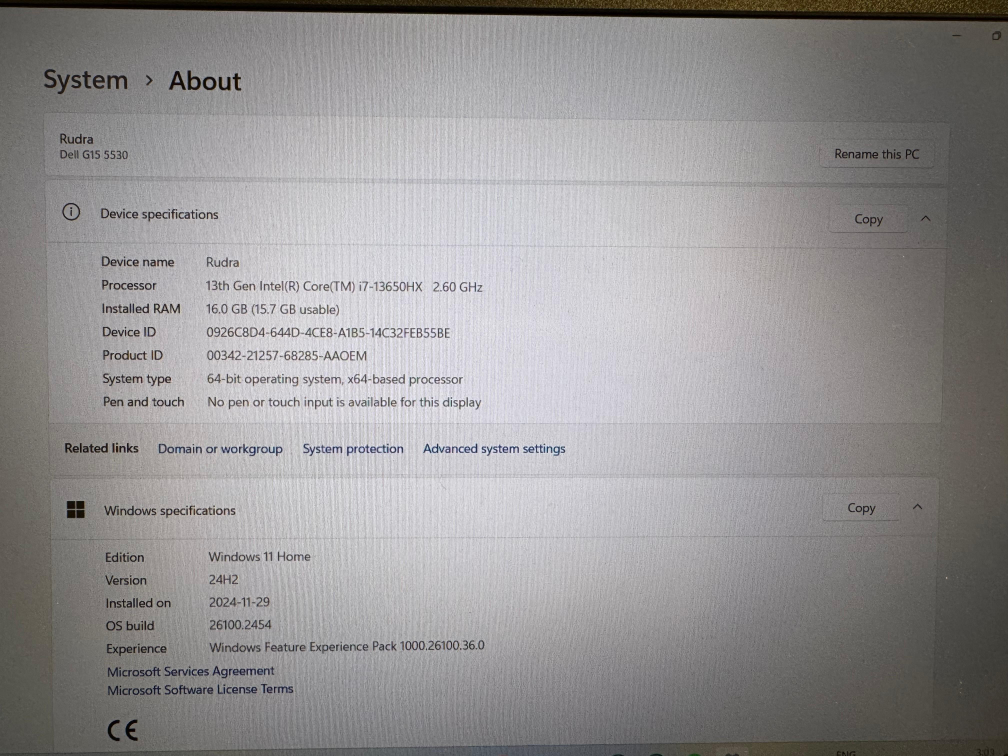The height and width of the screenshot is (756, 1008).
Task: Click the Rename this PC button
Action: [x=876, y=154]
